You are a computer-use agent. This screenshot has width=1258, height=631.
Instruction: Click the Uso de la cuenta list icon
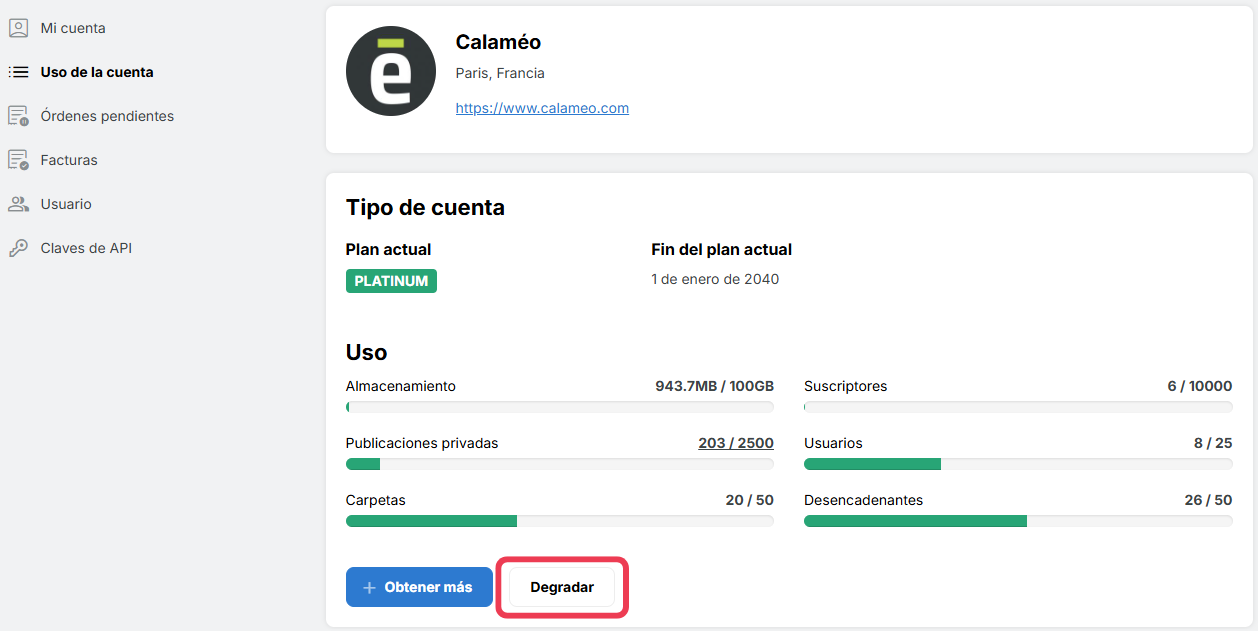18,72
